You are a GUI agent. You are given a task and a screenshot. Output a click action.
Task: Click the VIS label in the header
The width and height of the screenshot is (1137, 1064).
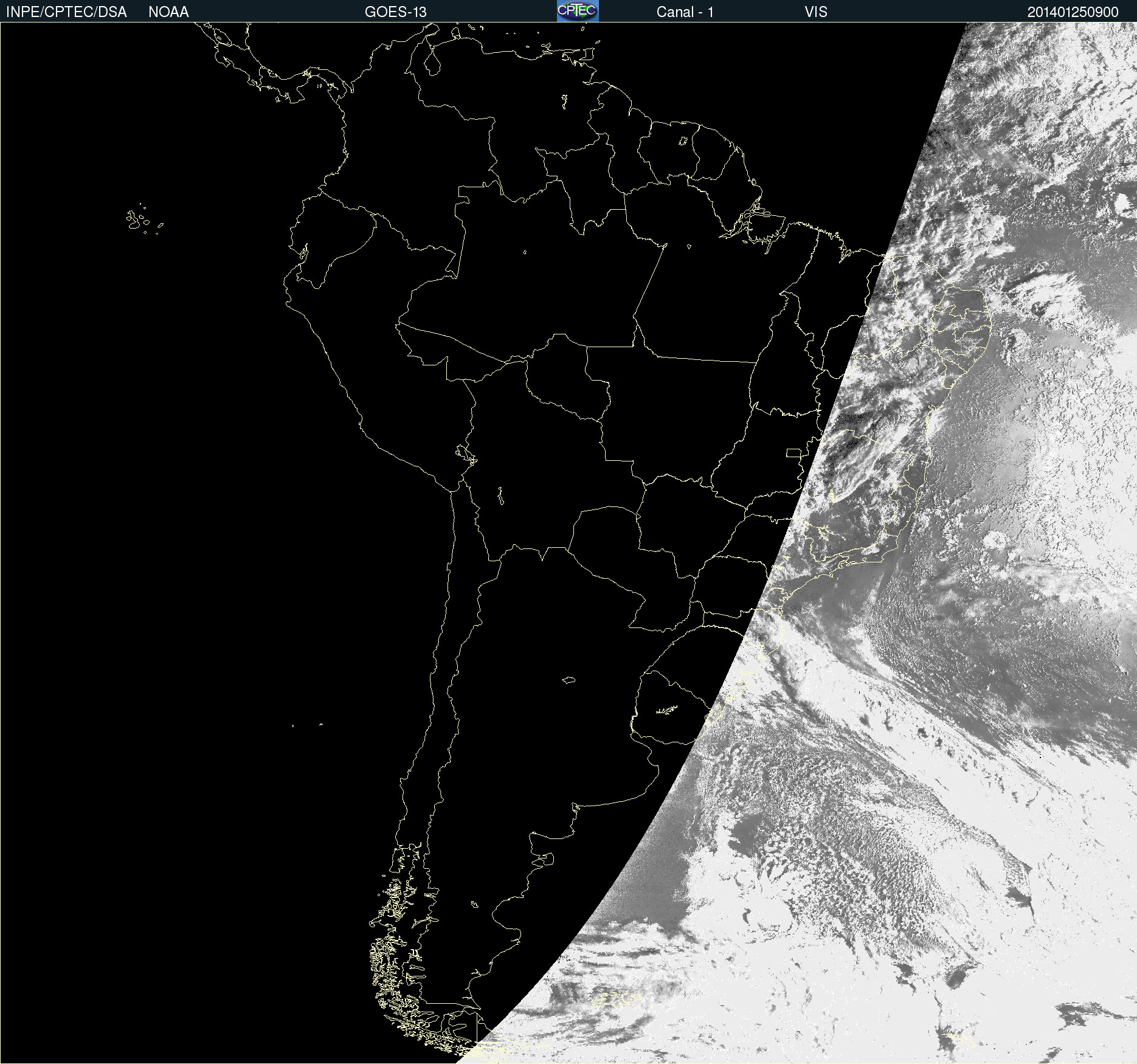[x=816, y=12]
